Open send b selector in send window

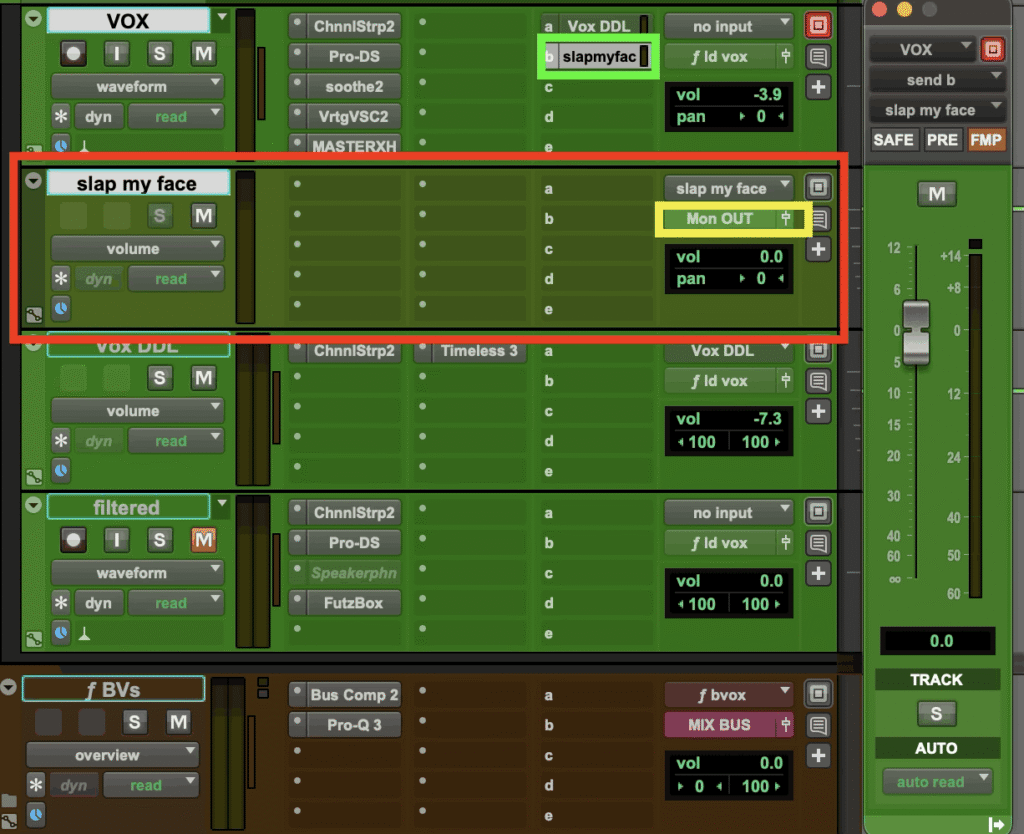(x=937, y=80)
